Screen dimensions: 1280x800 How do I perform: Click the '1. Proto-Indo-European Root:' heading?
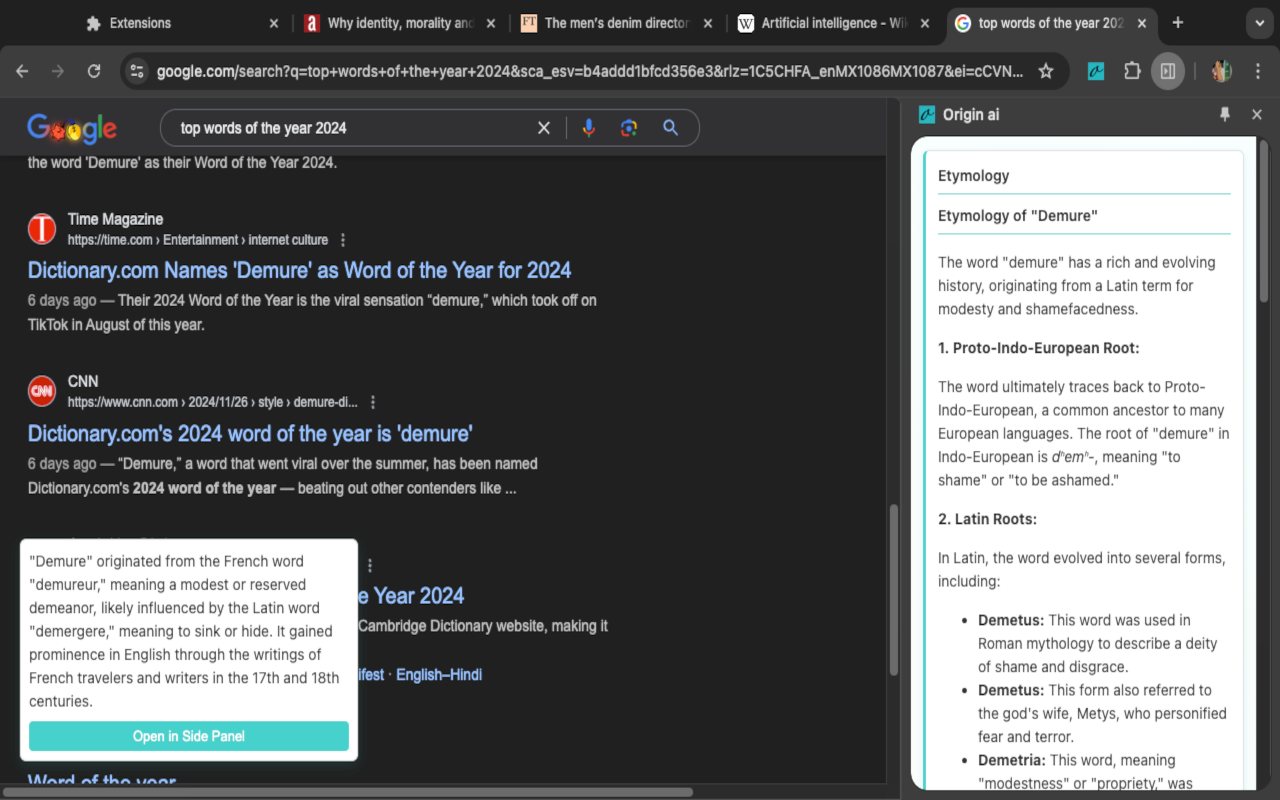[1039, 348]
